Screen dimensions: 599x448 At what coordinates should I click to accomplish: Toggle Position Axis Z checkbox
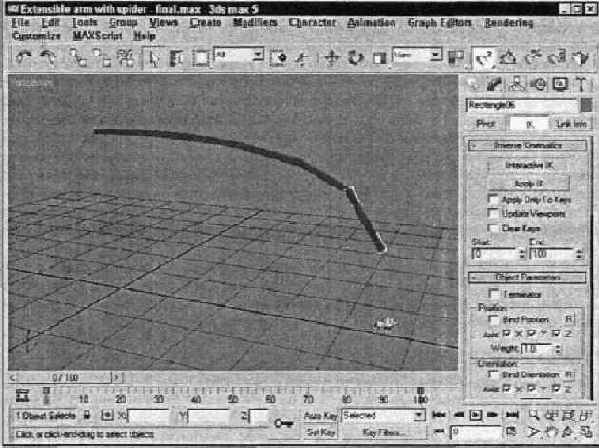click(556, 334)
